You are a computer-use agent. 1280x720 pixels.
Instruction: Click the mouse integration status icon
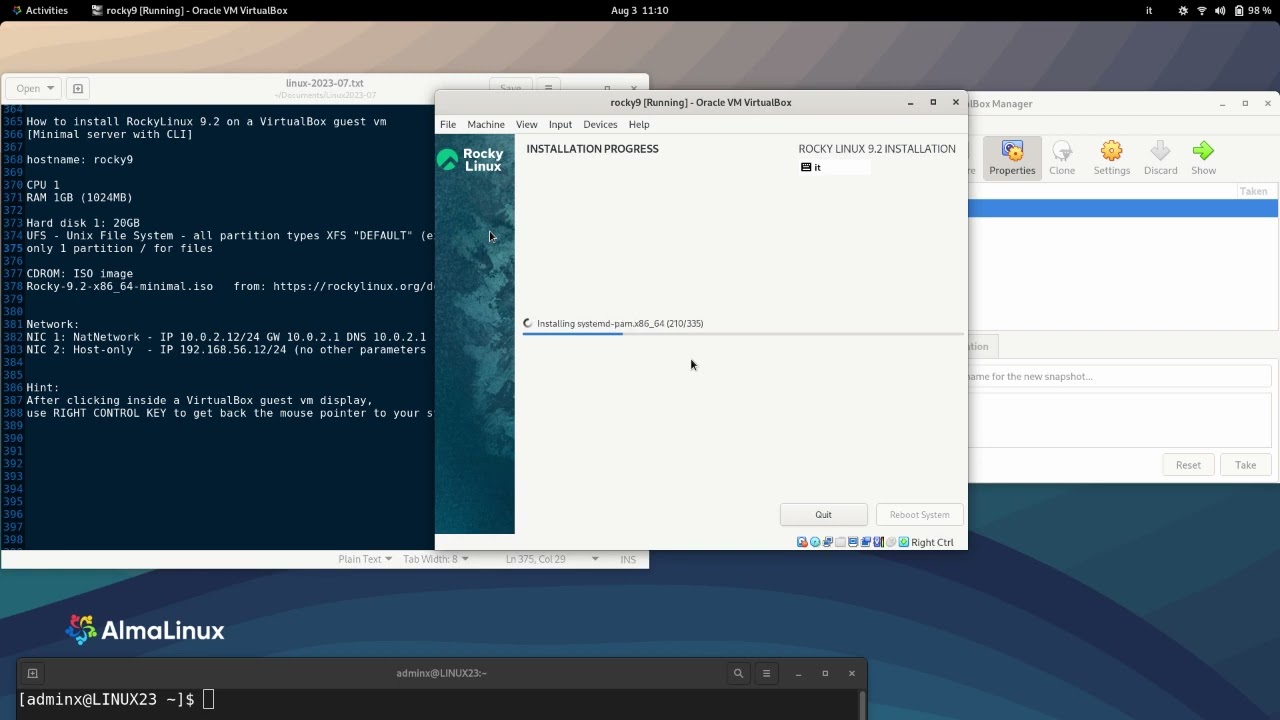(891, 542)
